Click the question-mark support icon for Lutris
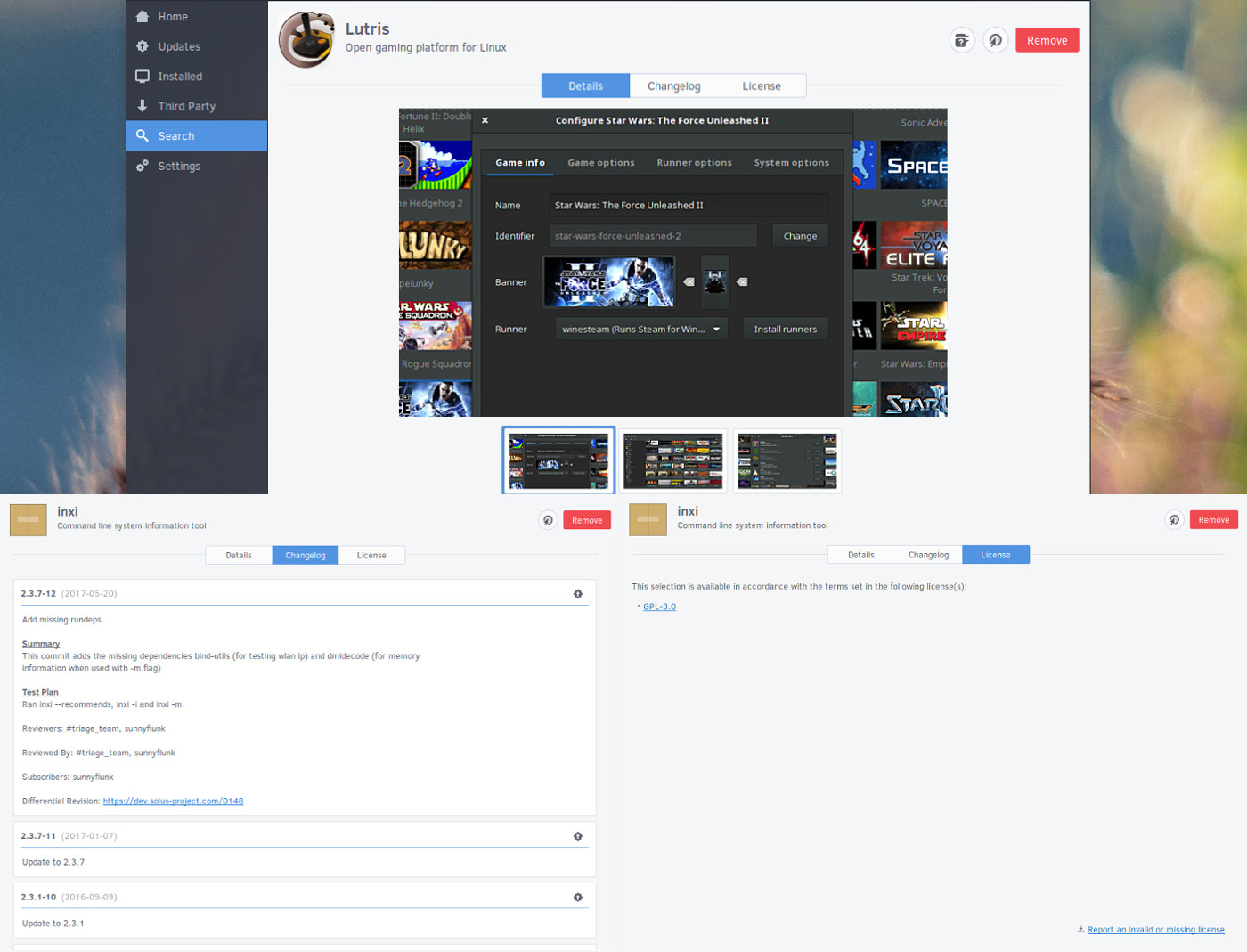1247x952 pixels. pyautogui.click(x=962, y=40)
